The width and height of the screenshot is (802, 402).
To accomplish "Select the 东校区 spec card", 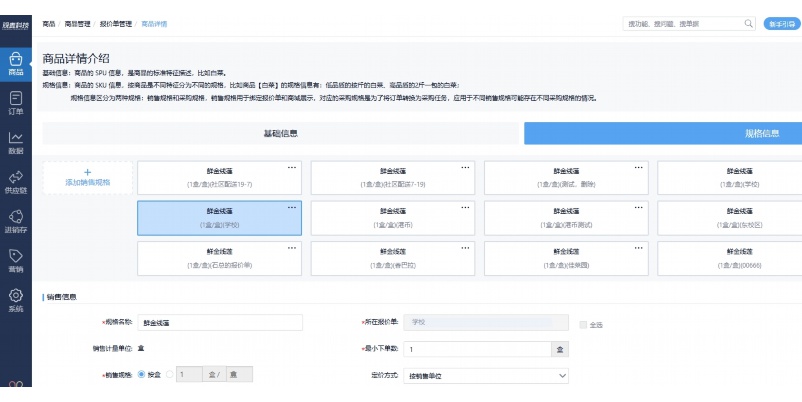I will (x=730, y=218).
